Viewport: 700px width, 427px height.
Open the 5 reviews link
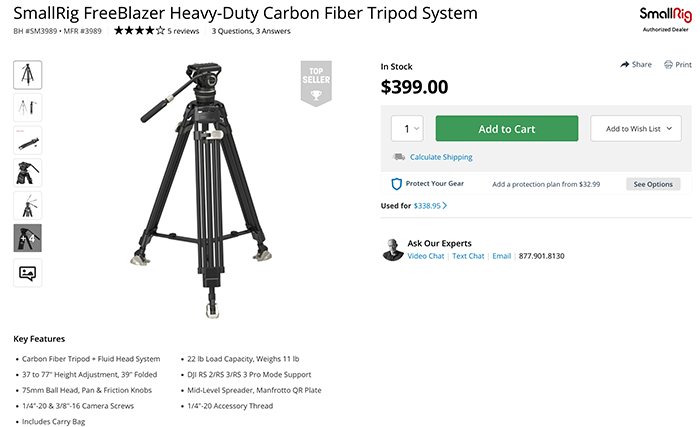(183, 31)
